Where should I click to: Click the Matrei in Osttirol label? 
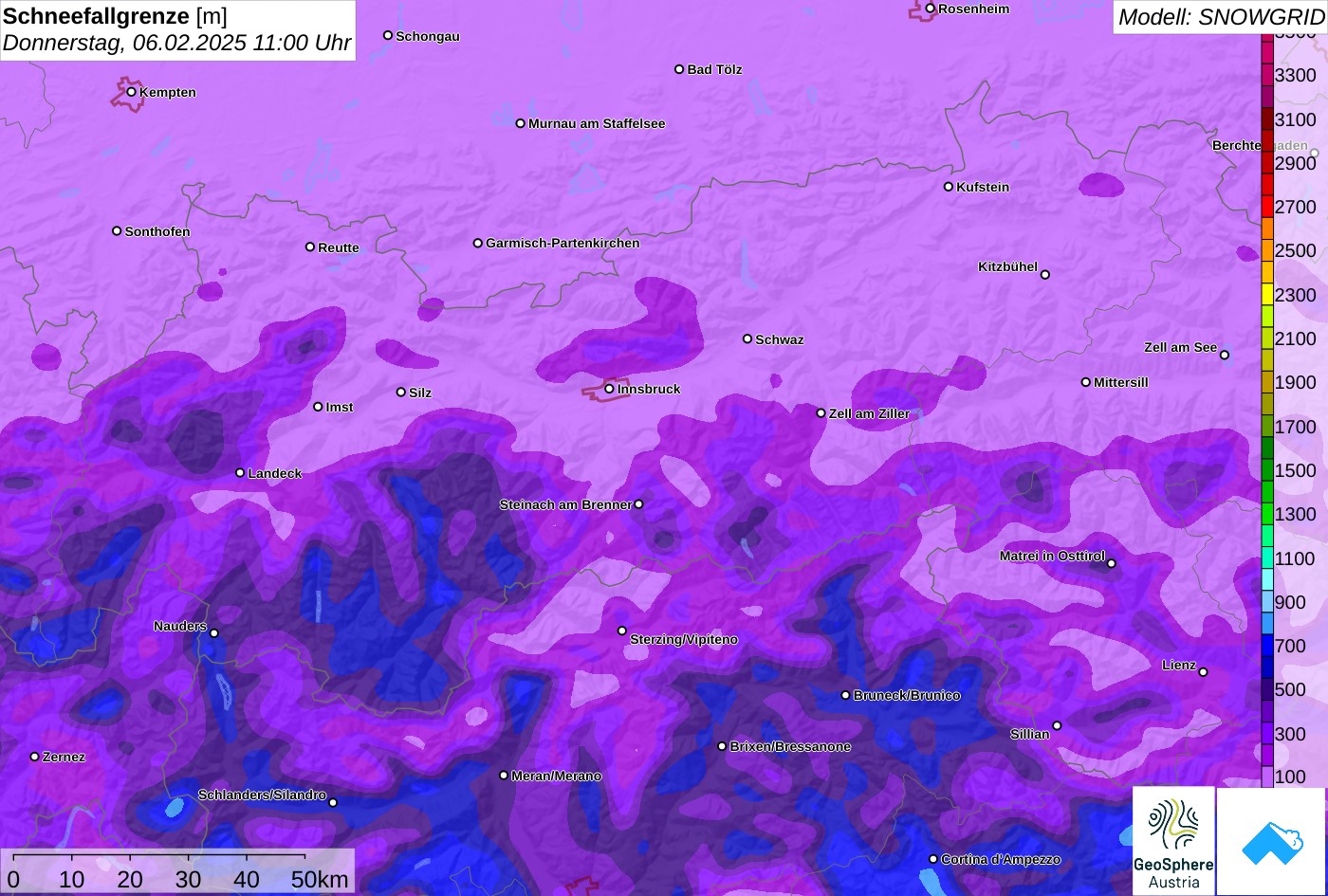tap(1052, 556)
